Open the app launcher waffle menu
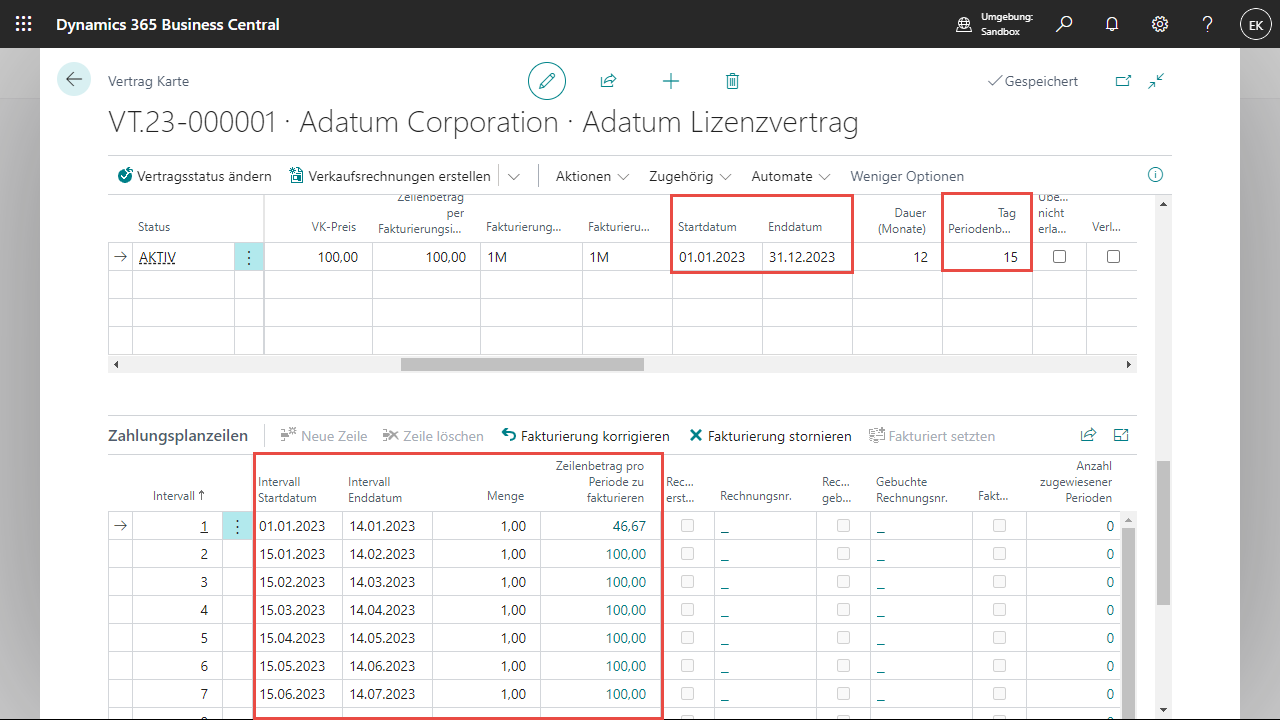Viewport: 1280px width, 720px height. (24, 24)
